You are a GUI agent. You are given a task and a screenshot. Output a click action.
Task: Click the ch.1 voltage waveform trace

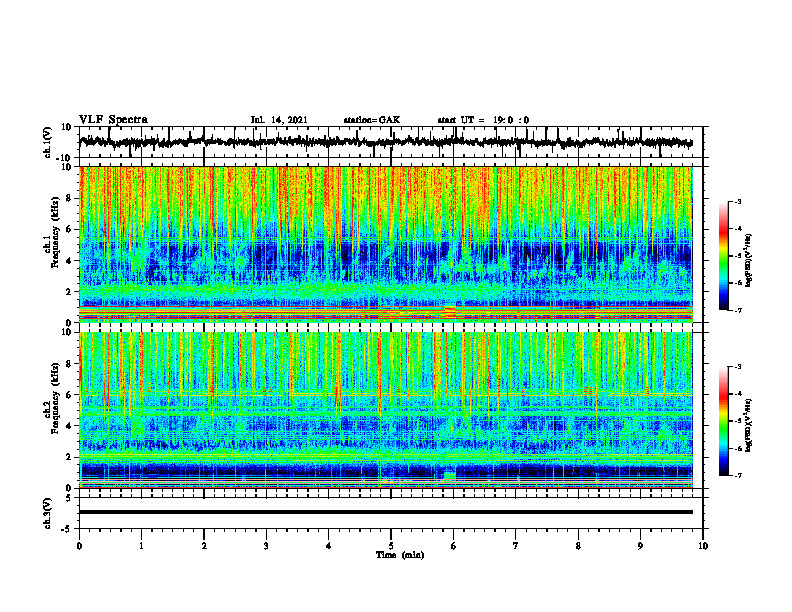[x=386, y=142]
